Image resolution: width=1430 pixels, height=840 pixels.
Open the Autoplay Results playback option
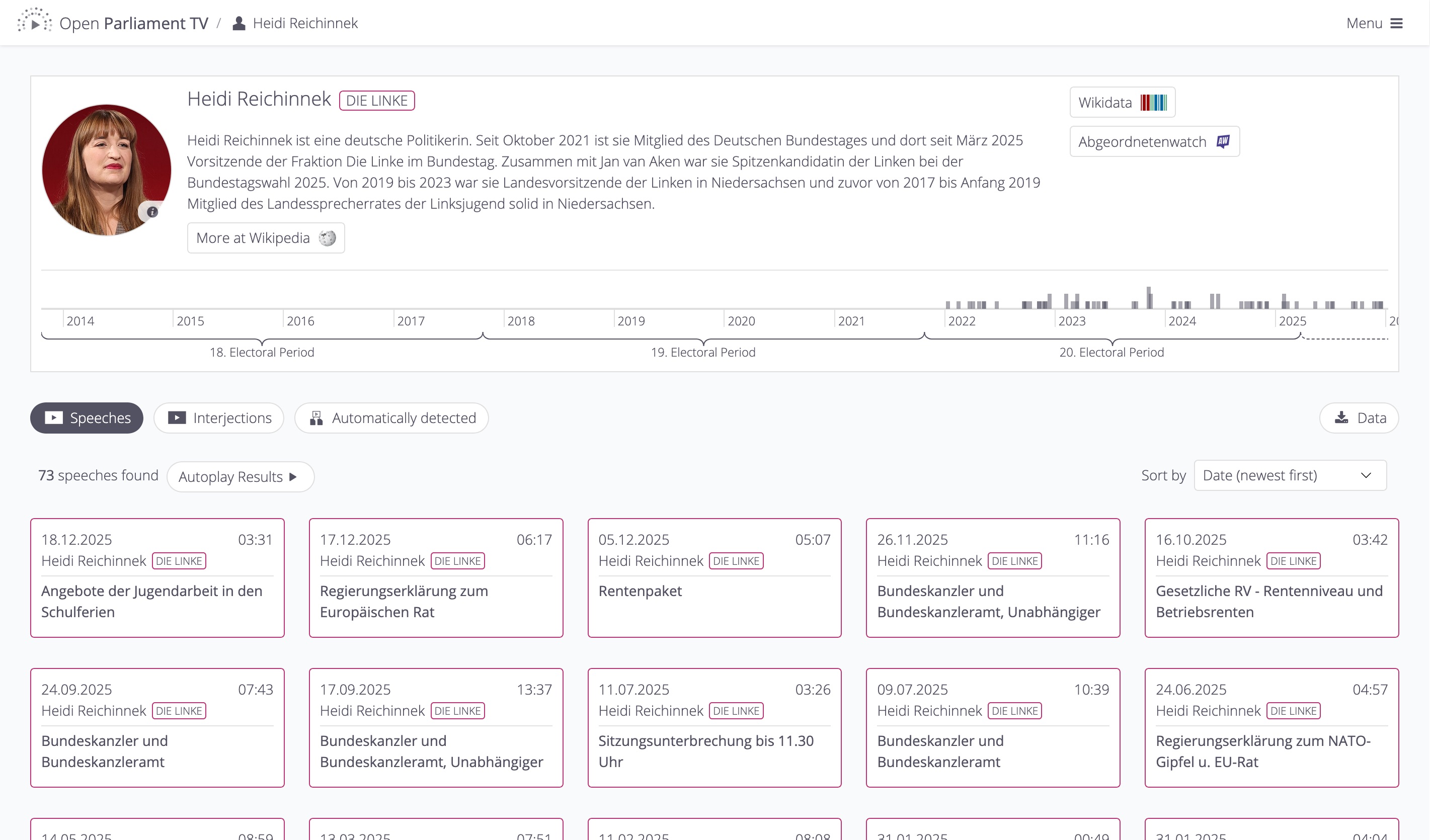(x=240, y=477)
